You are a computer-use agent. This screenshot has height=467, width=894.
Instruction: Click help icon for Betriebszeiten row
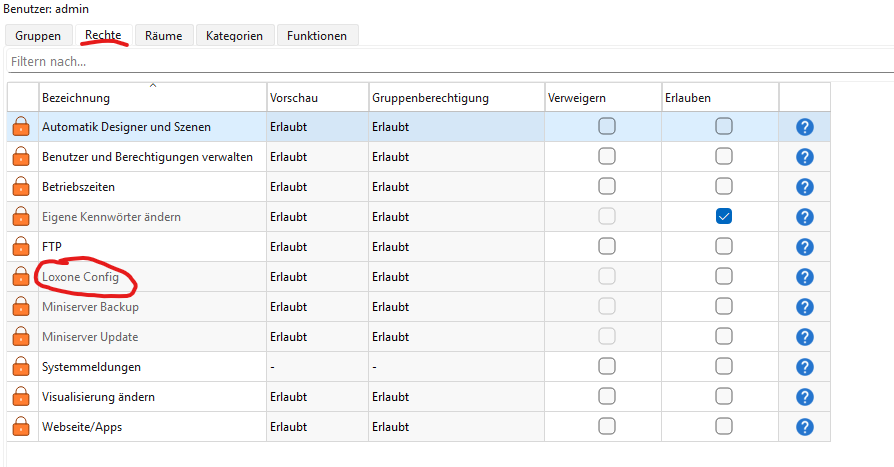coord(805,187)
